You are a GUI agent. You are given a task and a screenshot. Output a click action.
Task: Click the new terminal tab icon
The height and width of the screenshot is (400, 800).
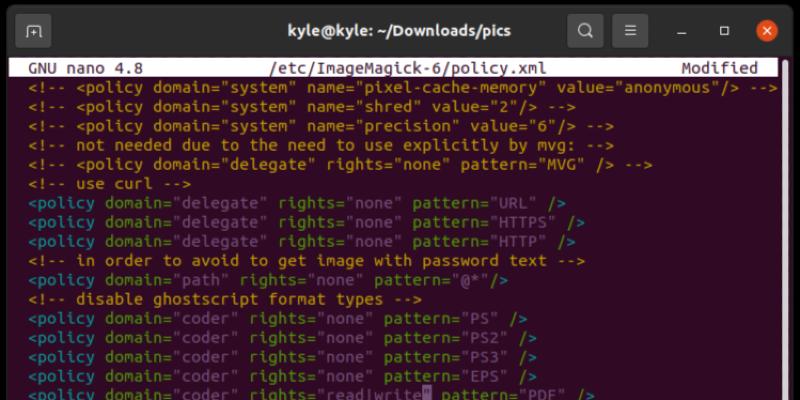[34, 31]
